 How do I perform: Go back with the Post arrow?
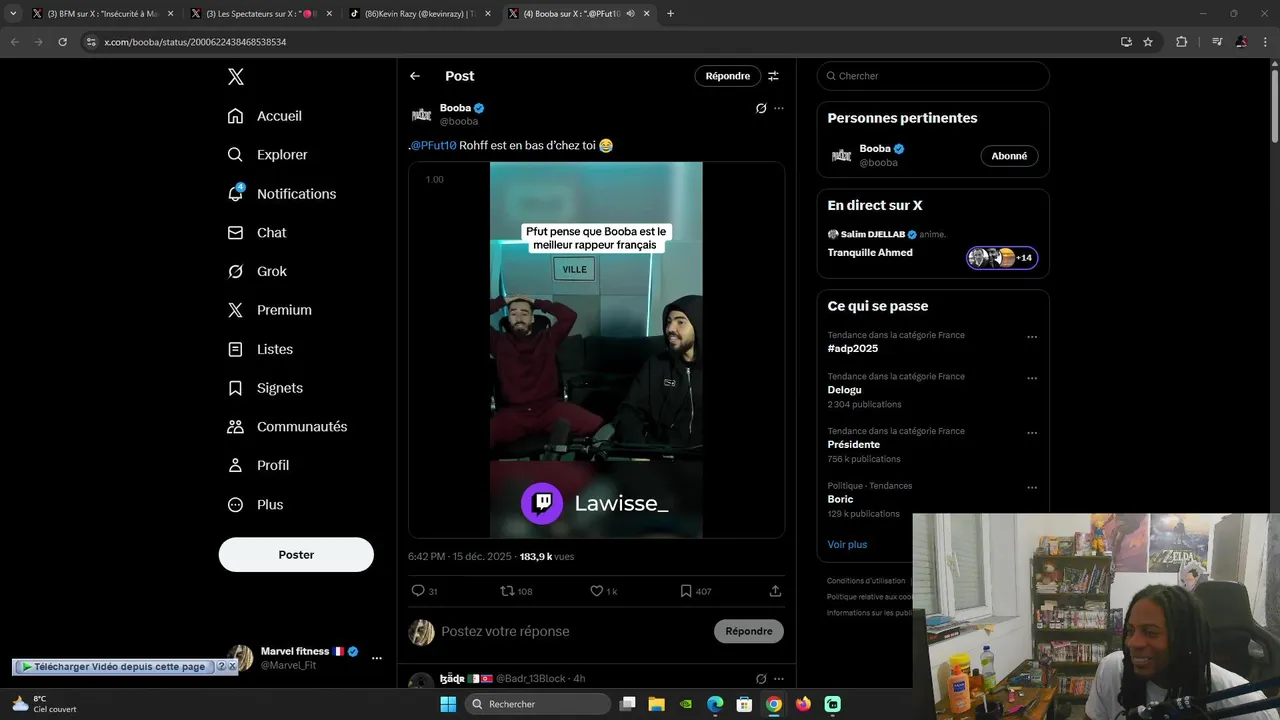click(x=415, y=76)
